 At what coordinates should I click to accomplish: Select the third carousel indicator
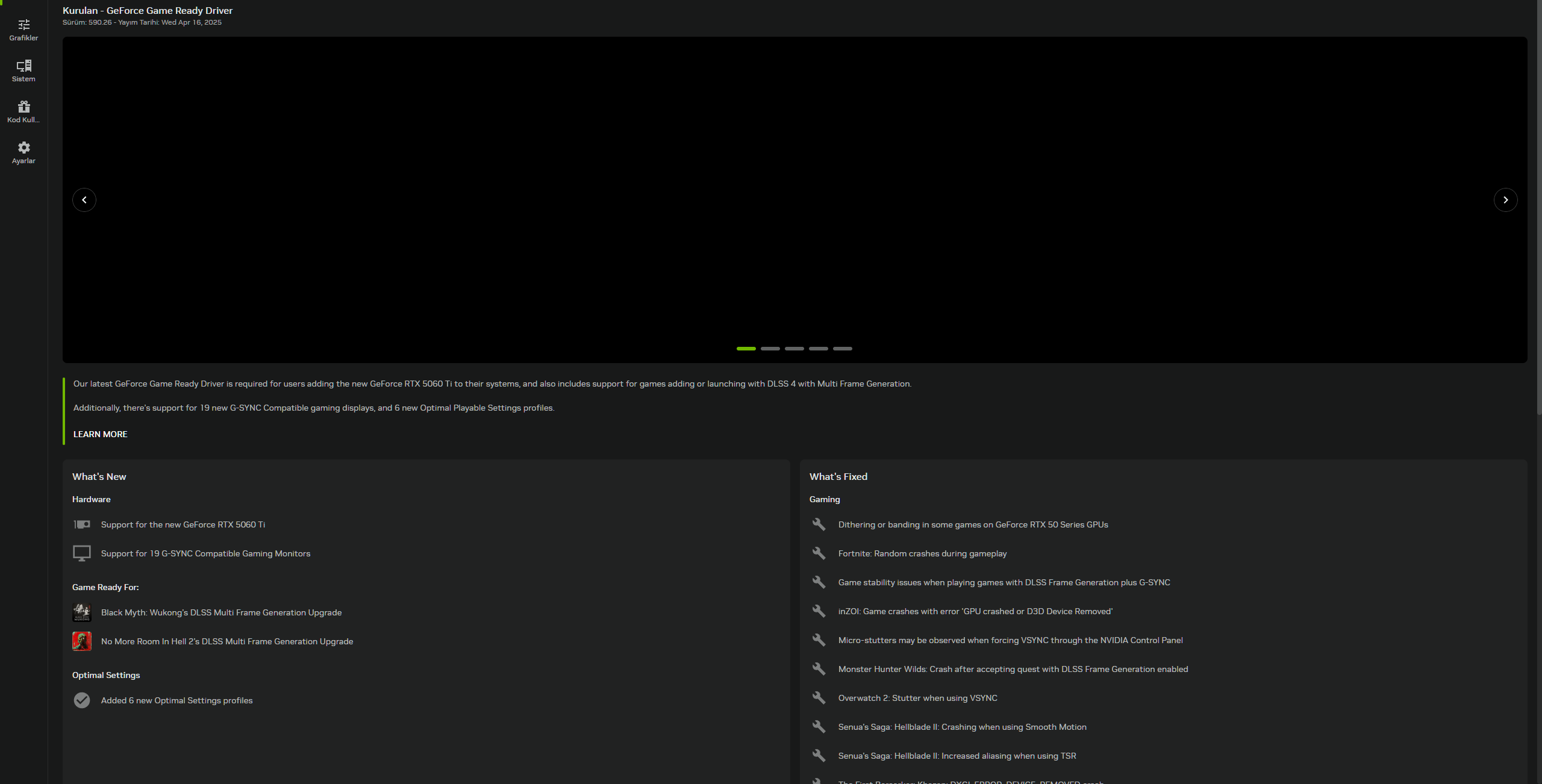click(x=794, y=349)
